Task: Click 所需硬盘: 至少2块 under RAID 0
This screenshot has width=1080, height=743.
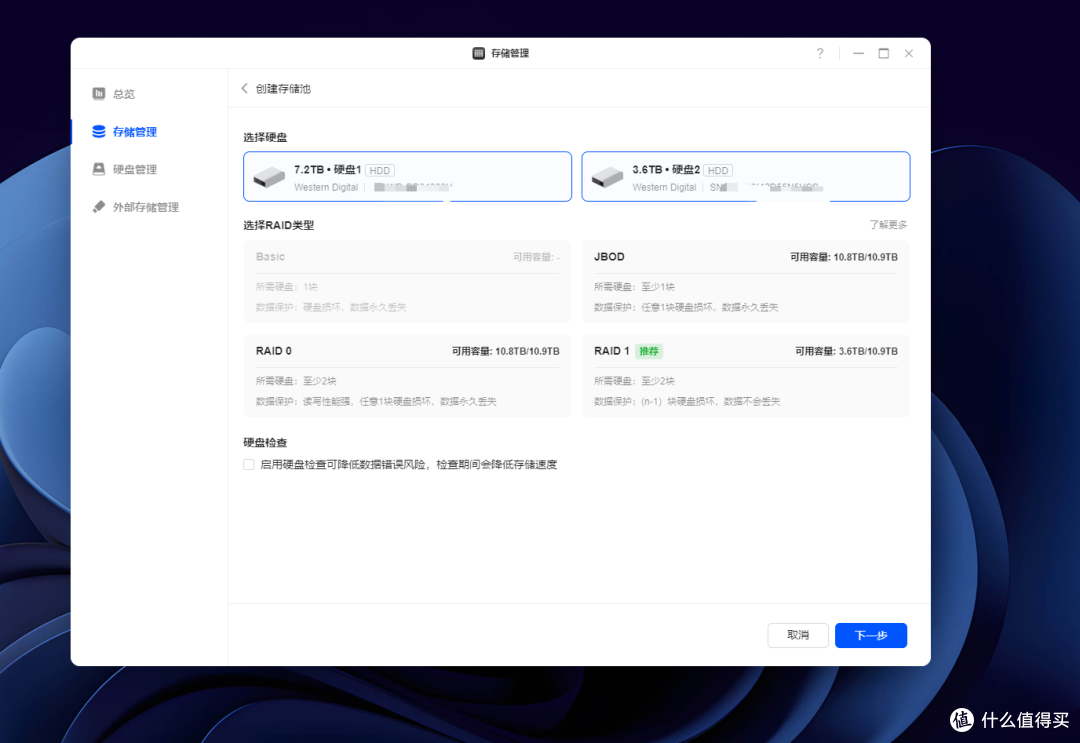Action: click(296, 381)
